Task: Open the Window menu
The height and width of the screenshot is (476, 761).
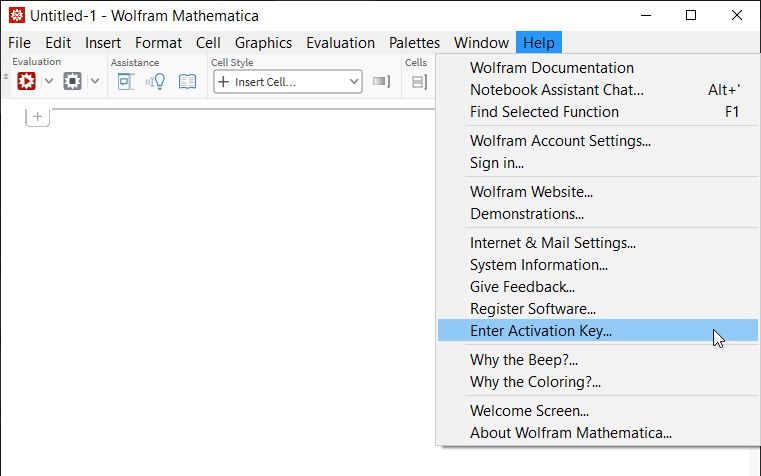Action: click(x=481, y=43)
